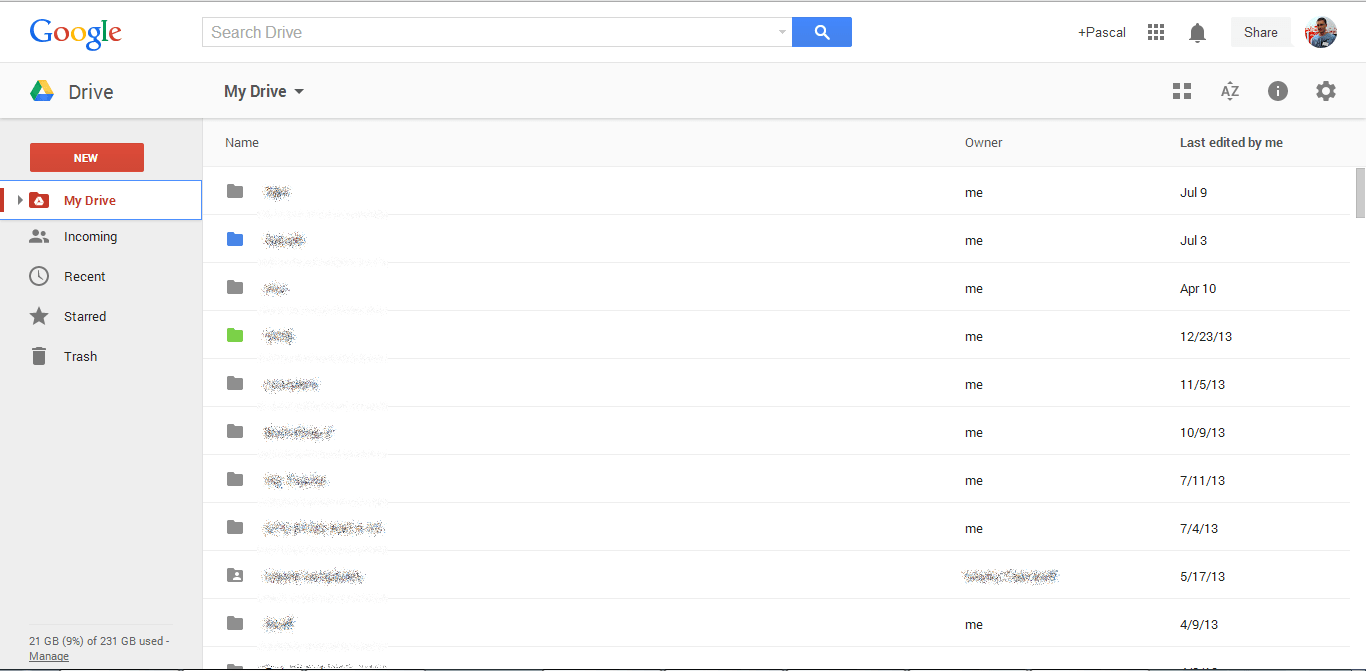
Task: Click the red NEW button
Action: pos(86,158)
